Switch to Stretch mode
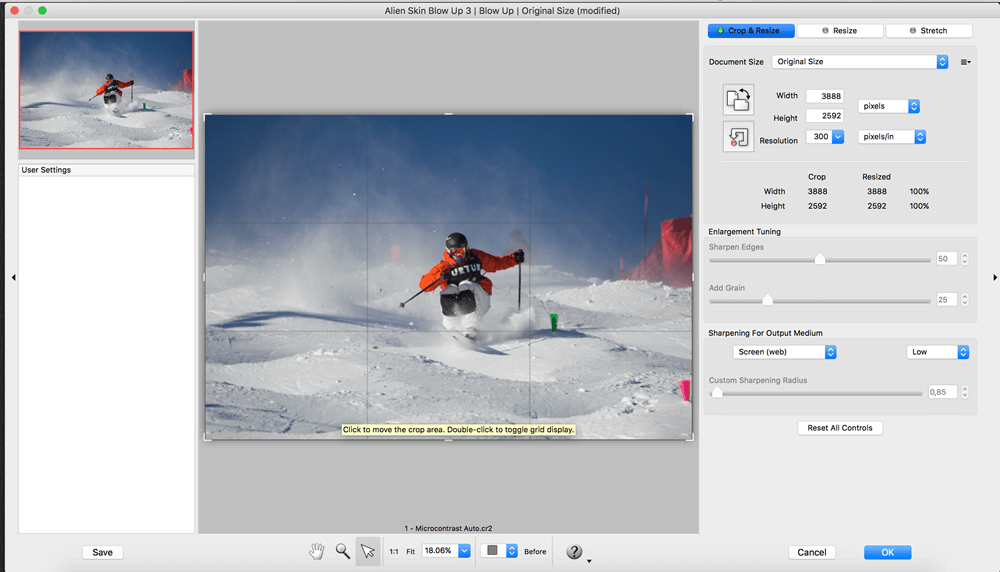Image resolution: width=1000 pixels, height=572 pixels. (x=929, y=31)
